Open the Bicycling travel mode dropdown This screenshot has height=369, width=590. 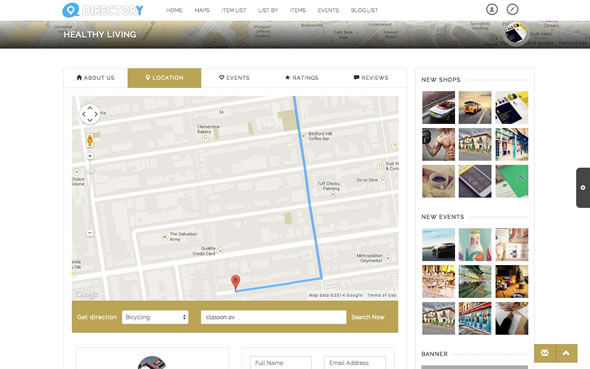(155, 317)
